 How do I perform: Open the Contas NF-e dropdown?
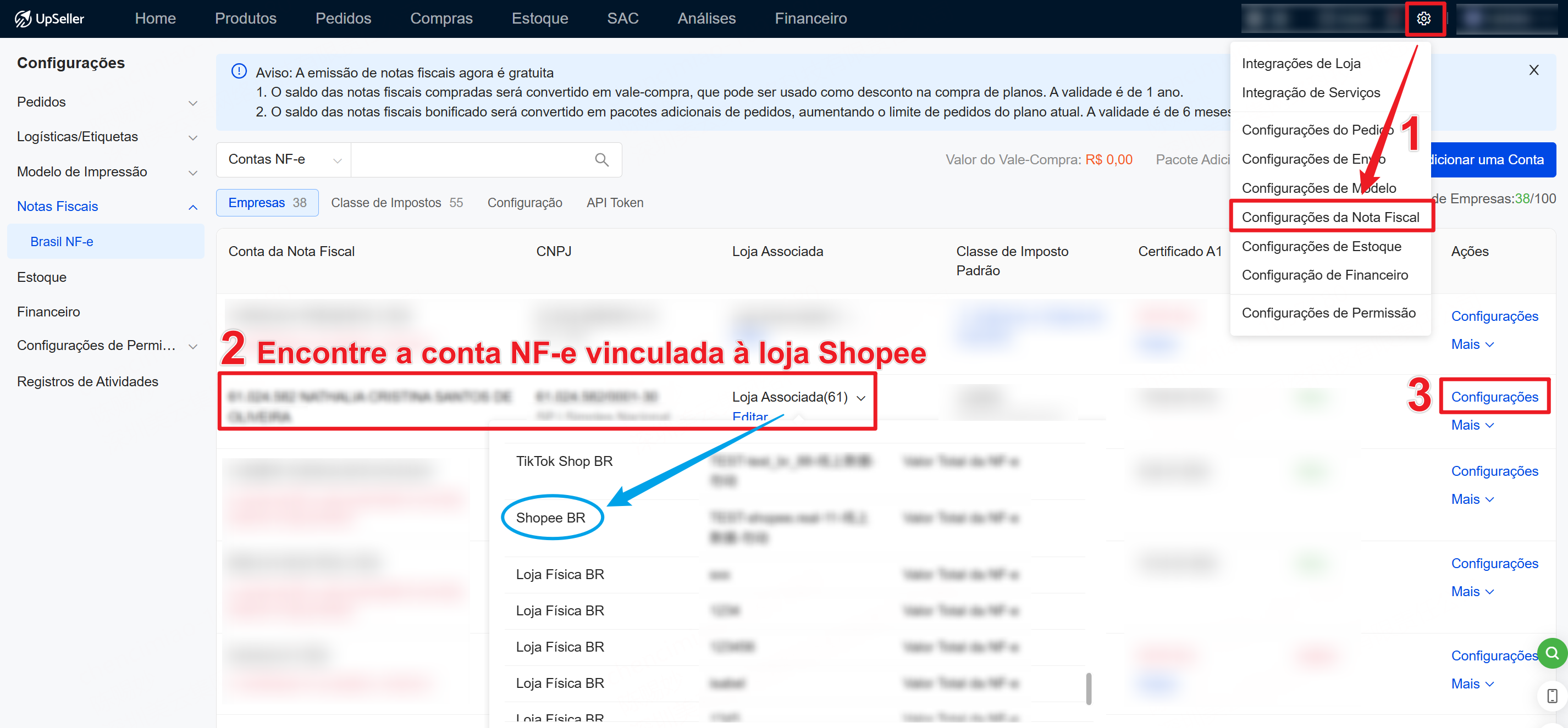click(284, 160)
